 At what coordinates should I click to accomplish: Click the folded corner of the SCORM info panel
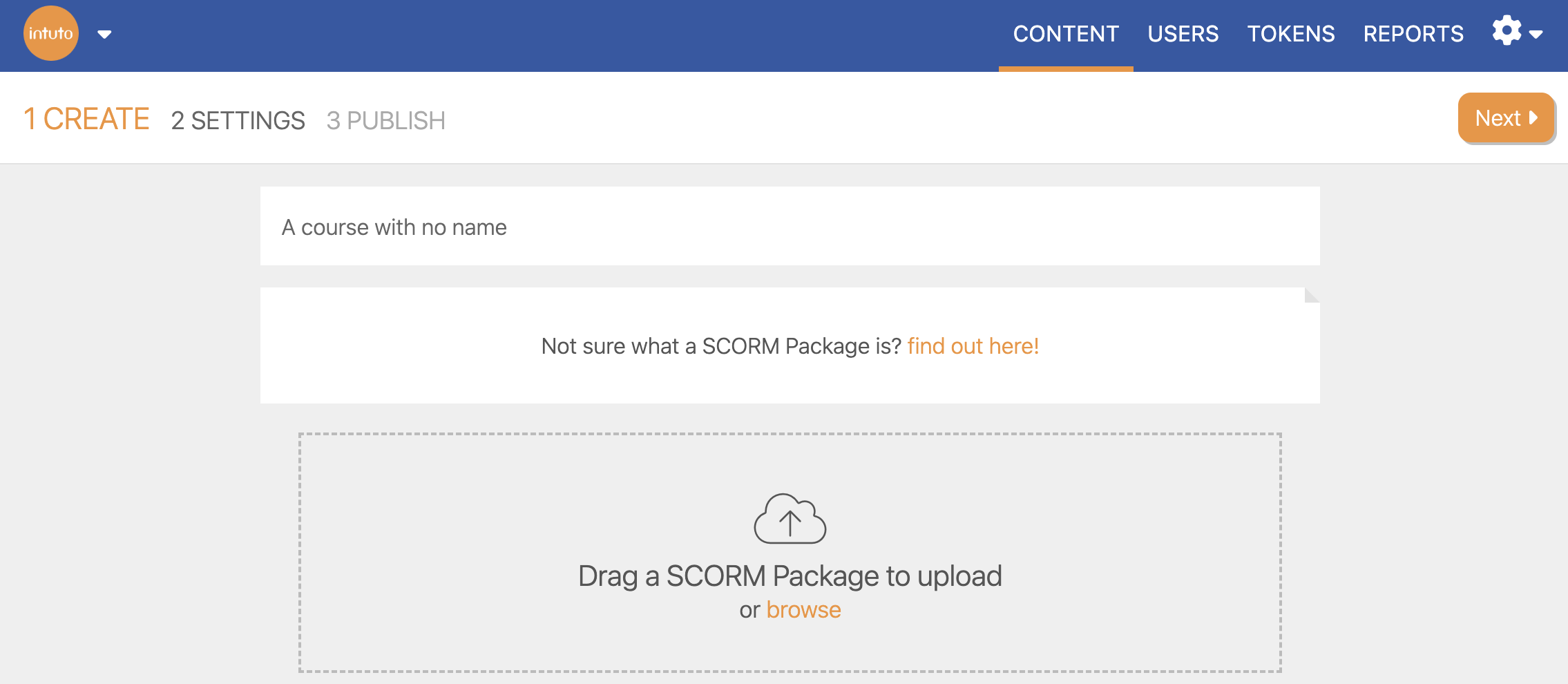[x=1311, y=295]
